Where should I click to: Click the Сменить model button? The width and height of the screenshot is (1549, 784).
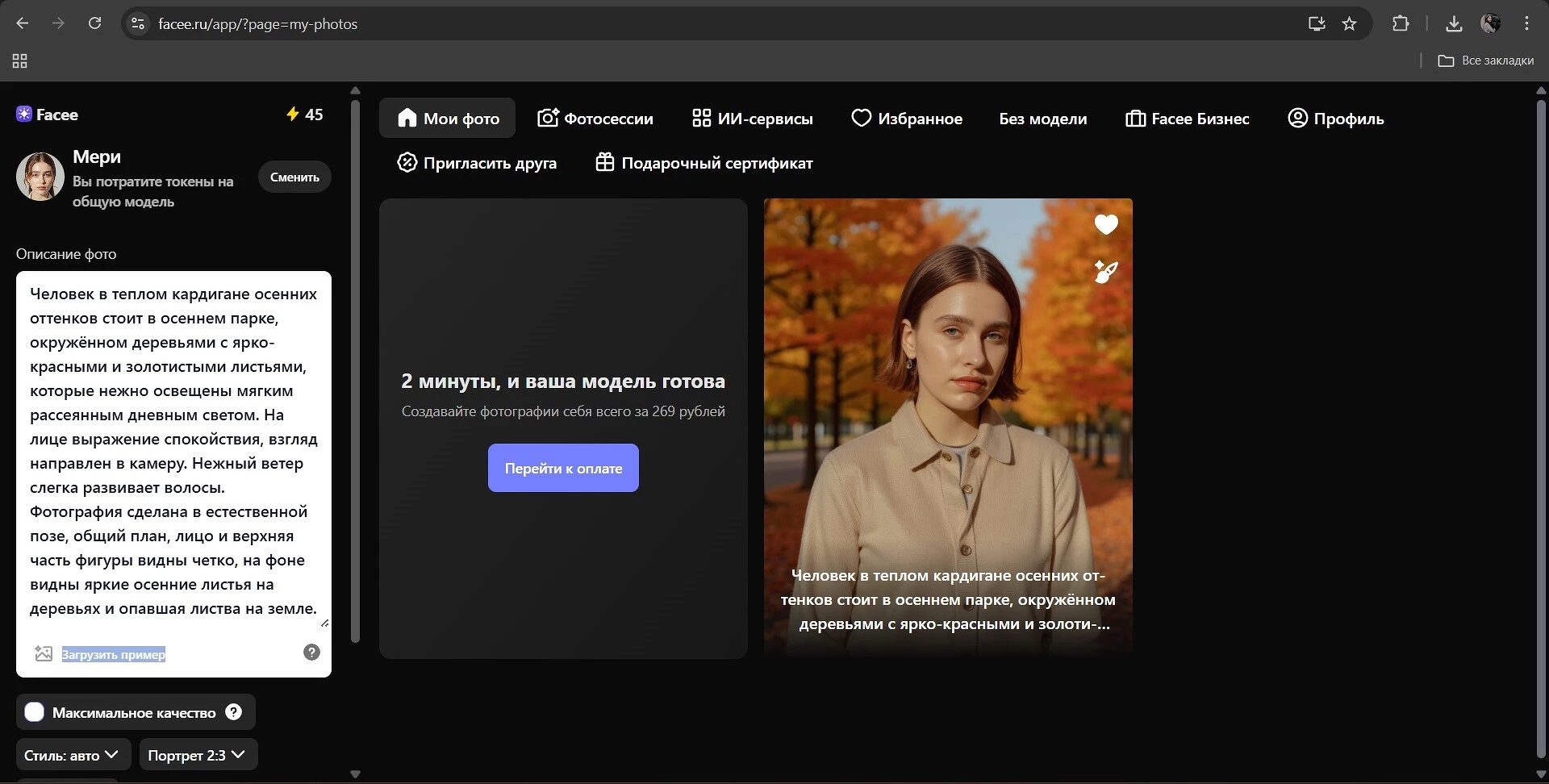(x=294, y=177)
